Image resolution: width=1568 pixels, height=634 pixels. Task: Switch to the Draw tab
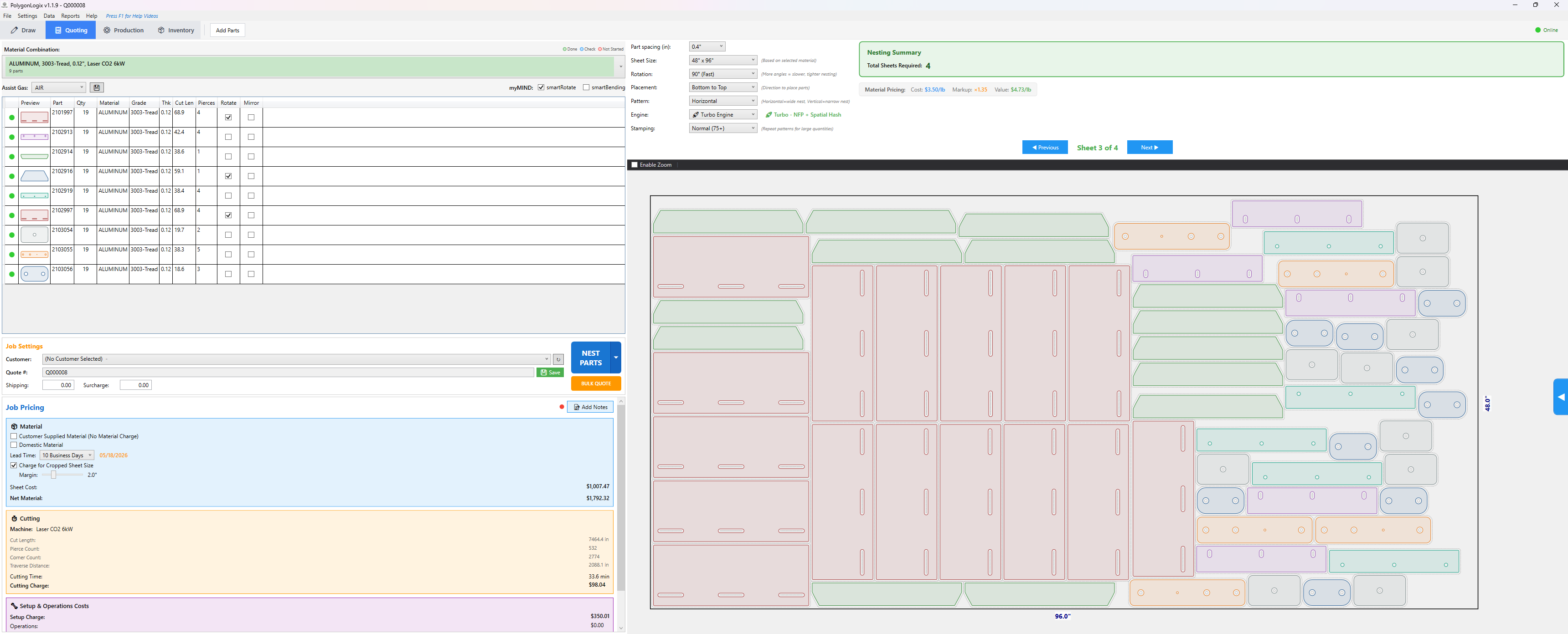[23, 31]
